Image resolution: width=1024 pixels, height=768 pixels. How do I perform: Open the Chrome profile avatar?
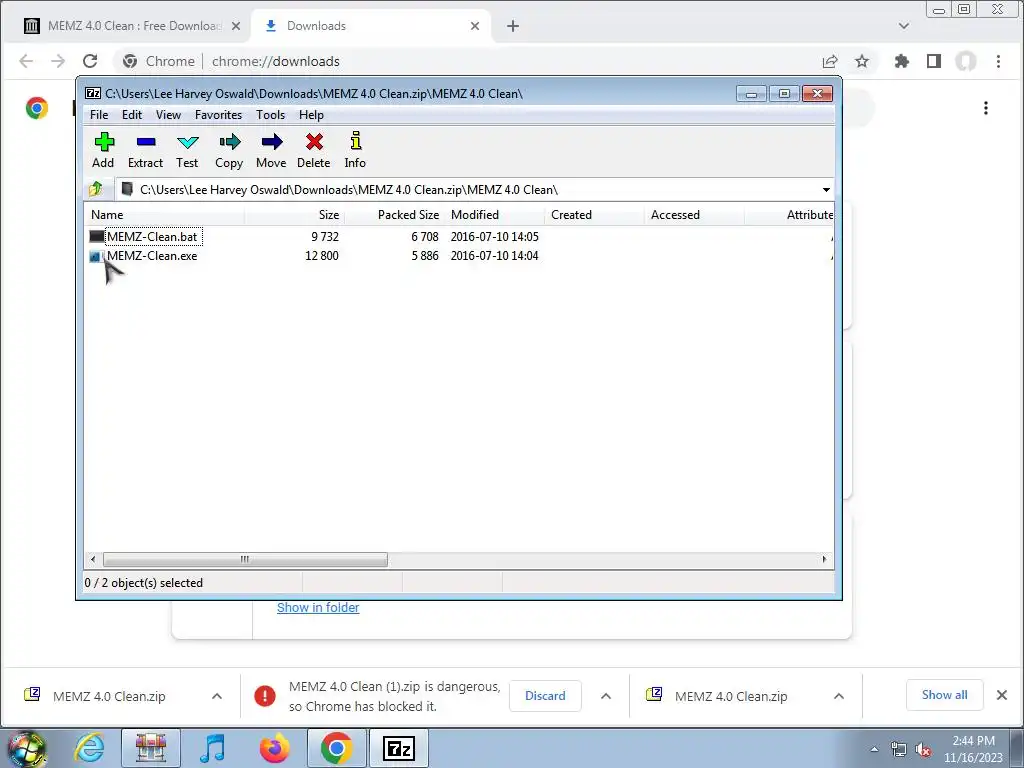pos(966,61)
